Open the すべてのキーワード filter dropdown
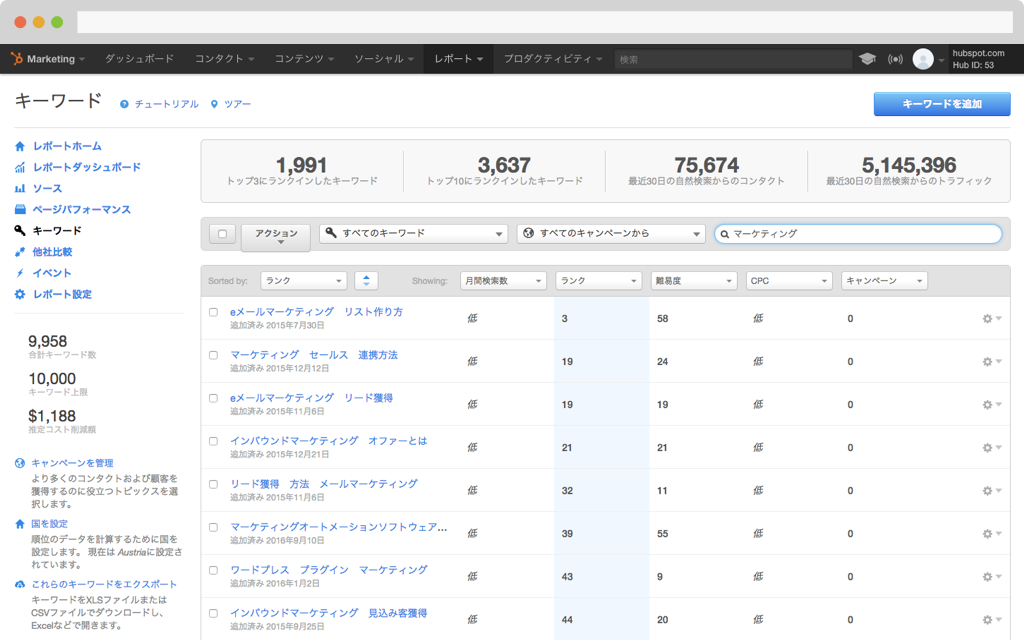 tap(413, 234)
